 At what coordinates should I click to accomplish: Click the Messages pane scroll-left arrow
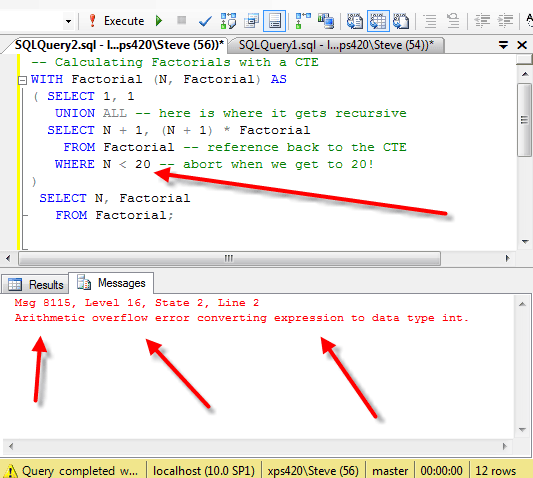coord(11,446)
